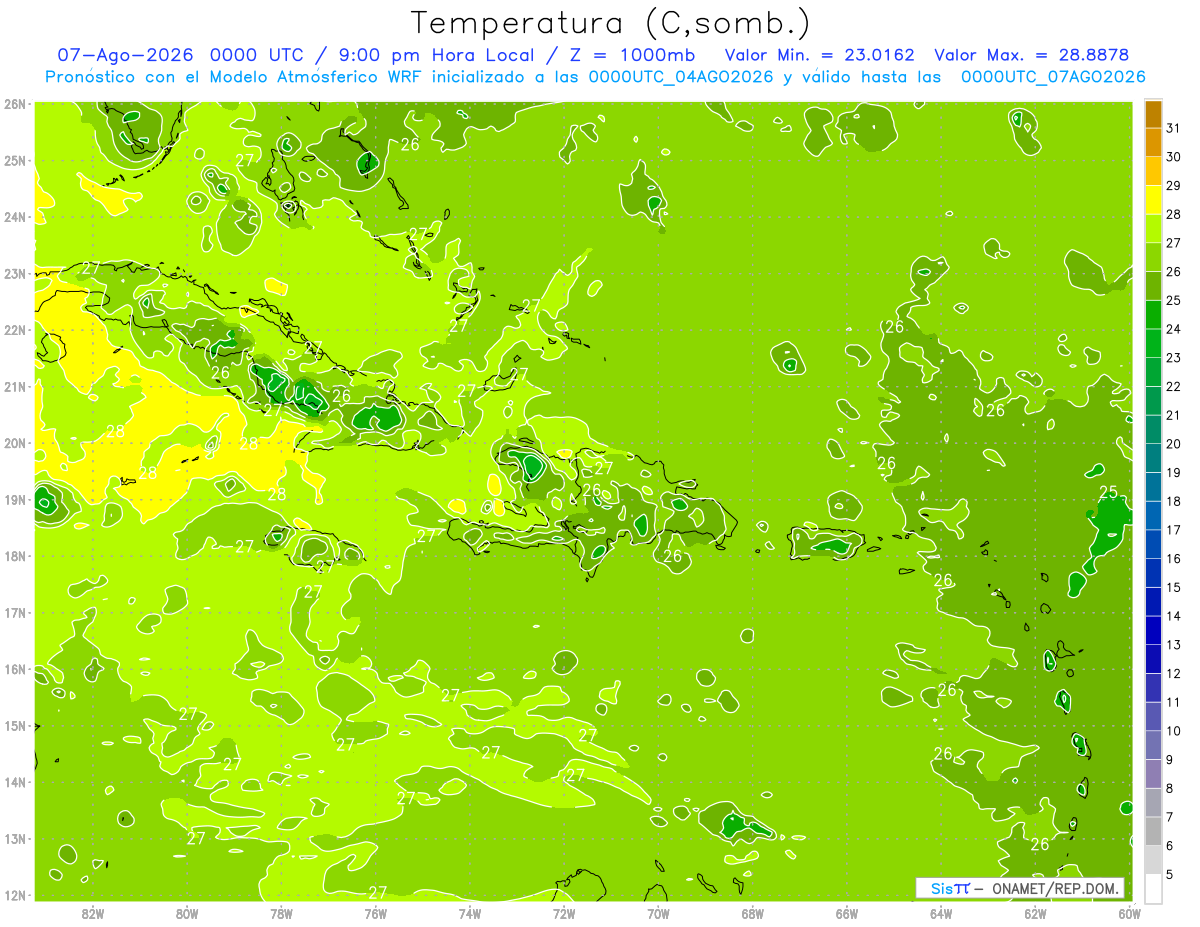Screen dimensions: 1200x927
Task: Click the '12N' latitude axis label
Action: click(15, 895)
